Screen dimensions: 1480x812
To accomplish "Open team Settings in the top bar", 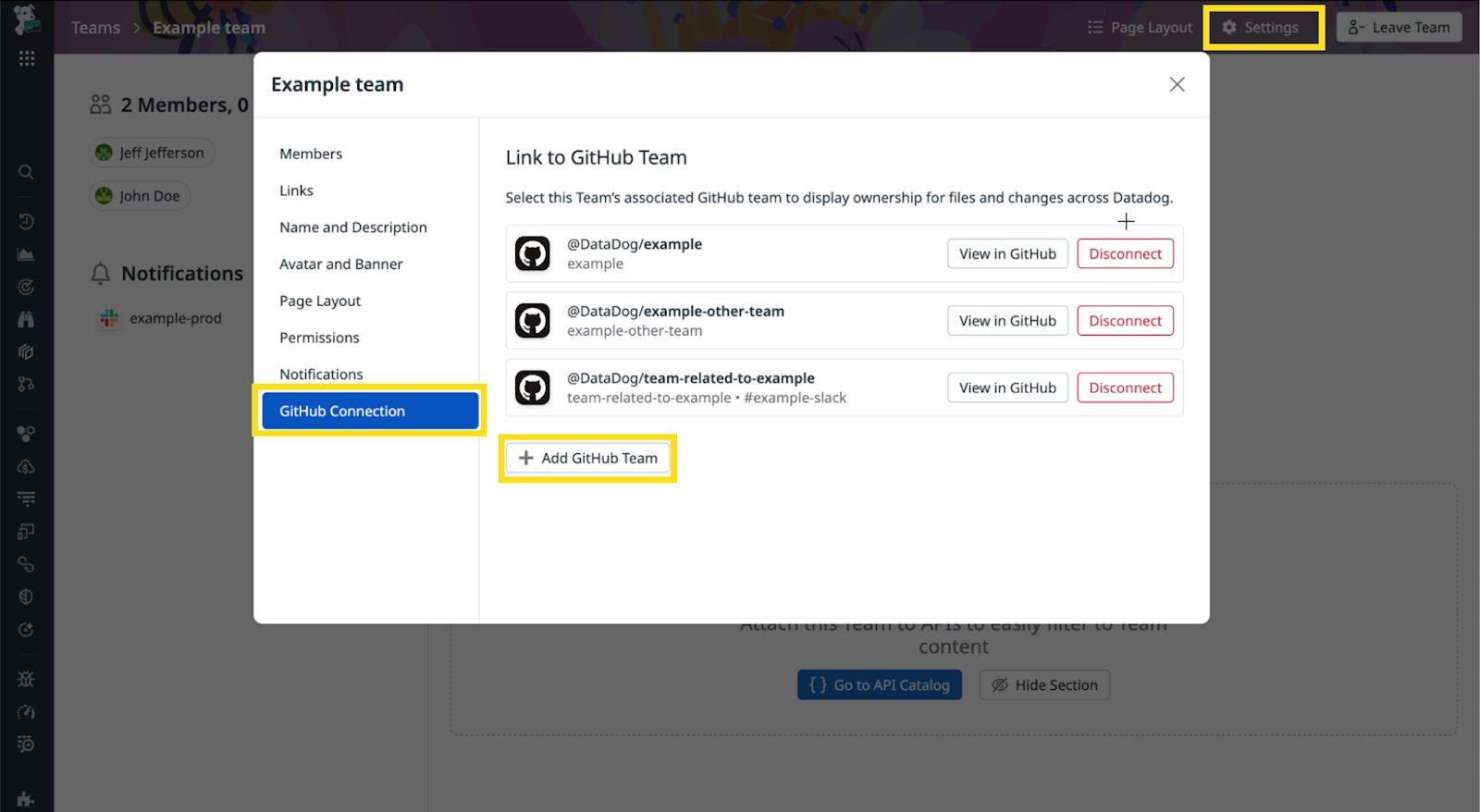I will coord(1262,28).
